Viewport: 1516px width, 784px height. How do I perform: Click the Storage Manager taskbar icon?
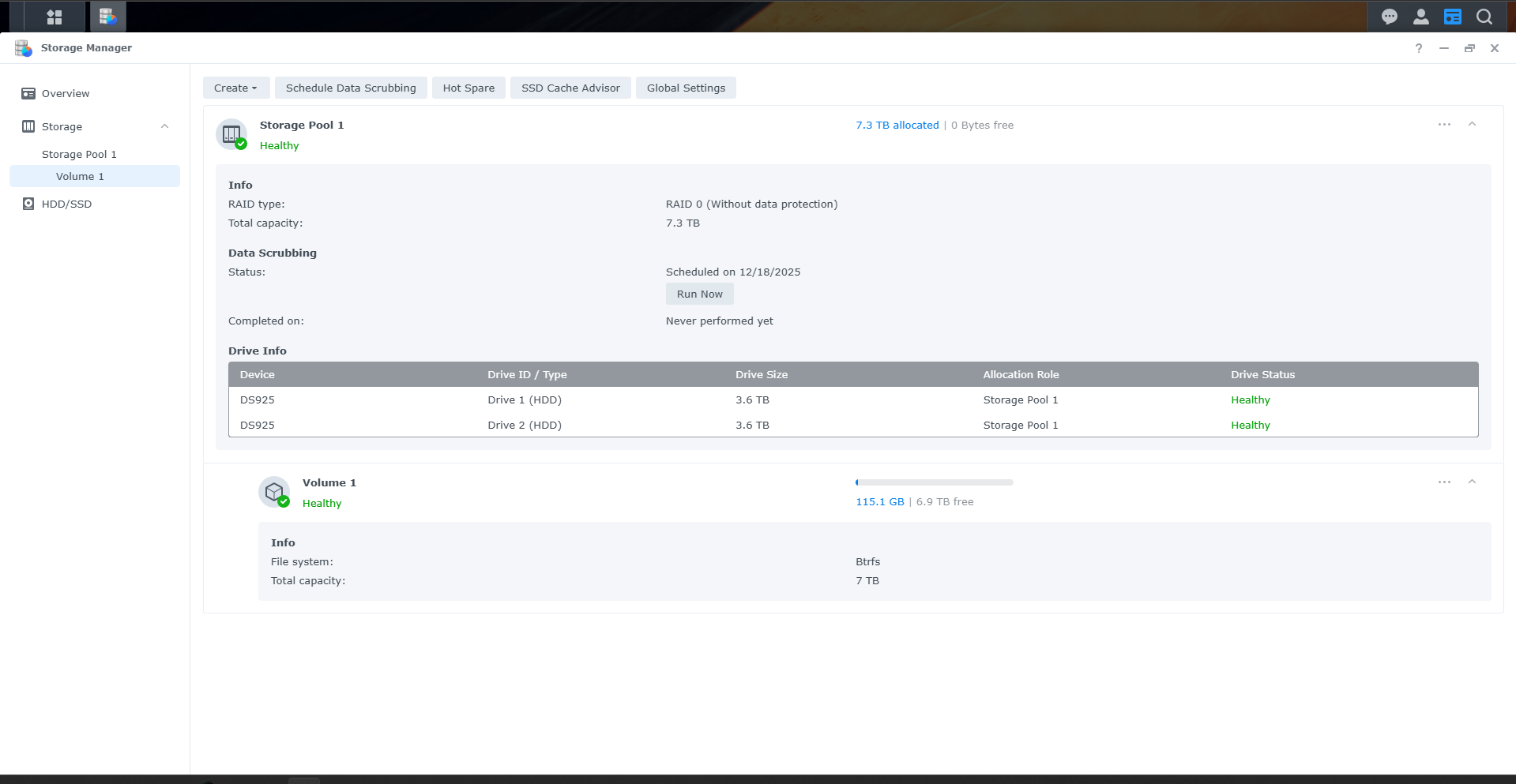tap(107, 17)
